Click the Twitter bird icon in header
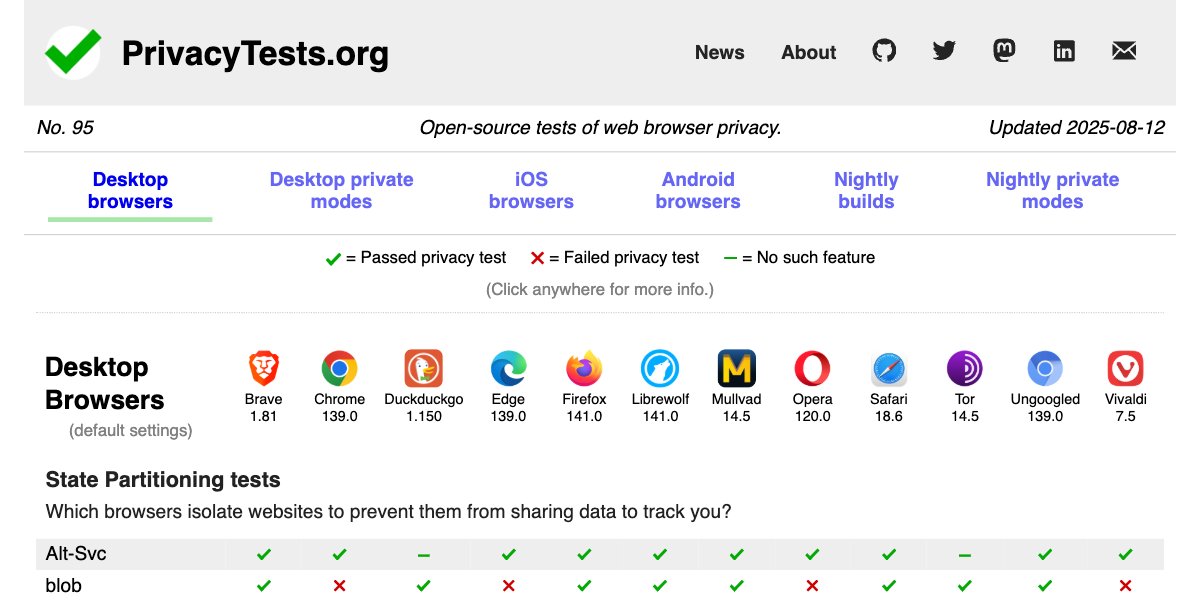Viewport: 1200px width, 600px height. [944, 51]
